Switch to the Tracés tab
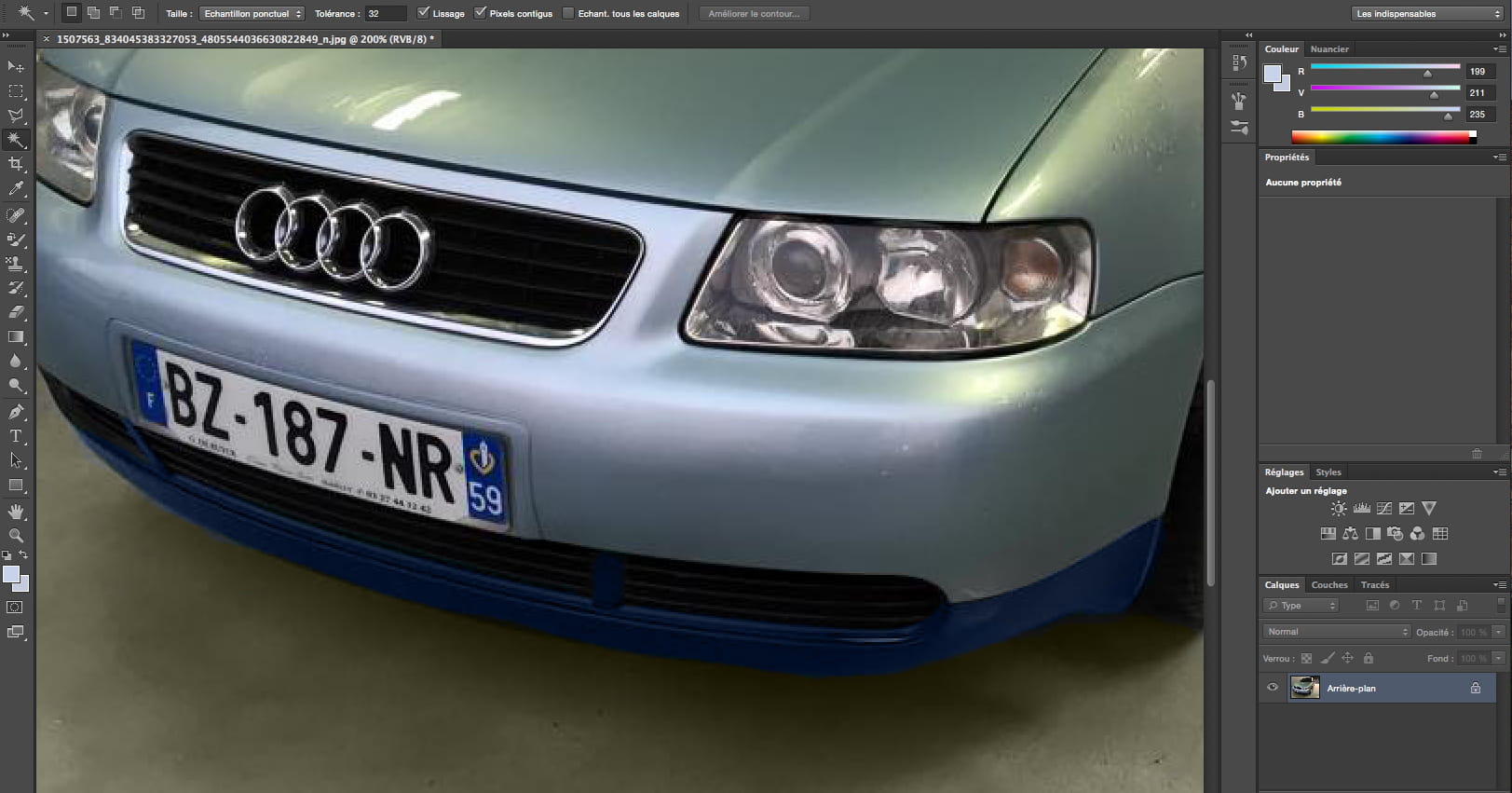The height and width of the screenshot is (793, 1512). (x=1375, y=585)
